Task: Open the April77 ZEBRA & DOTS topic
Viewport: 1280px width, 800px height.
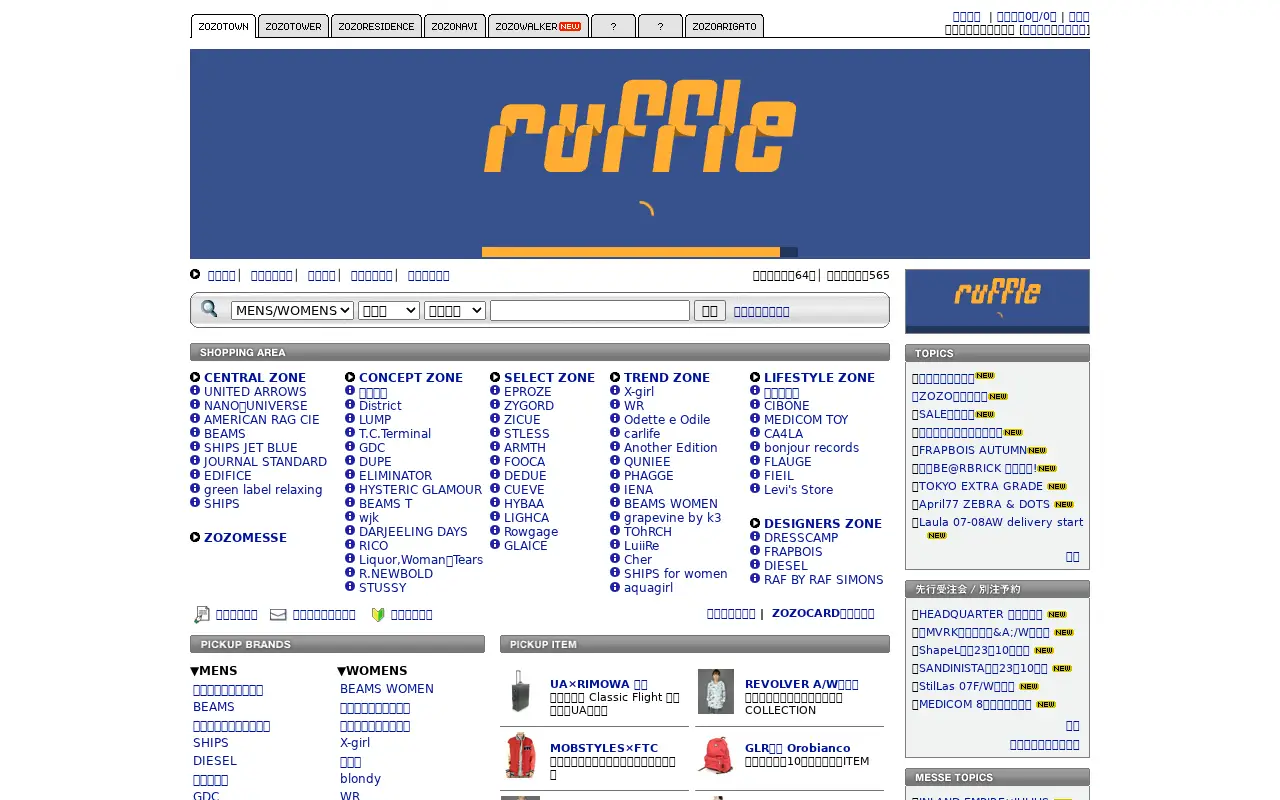Action: [984, 504]
